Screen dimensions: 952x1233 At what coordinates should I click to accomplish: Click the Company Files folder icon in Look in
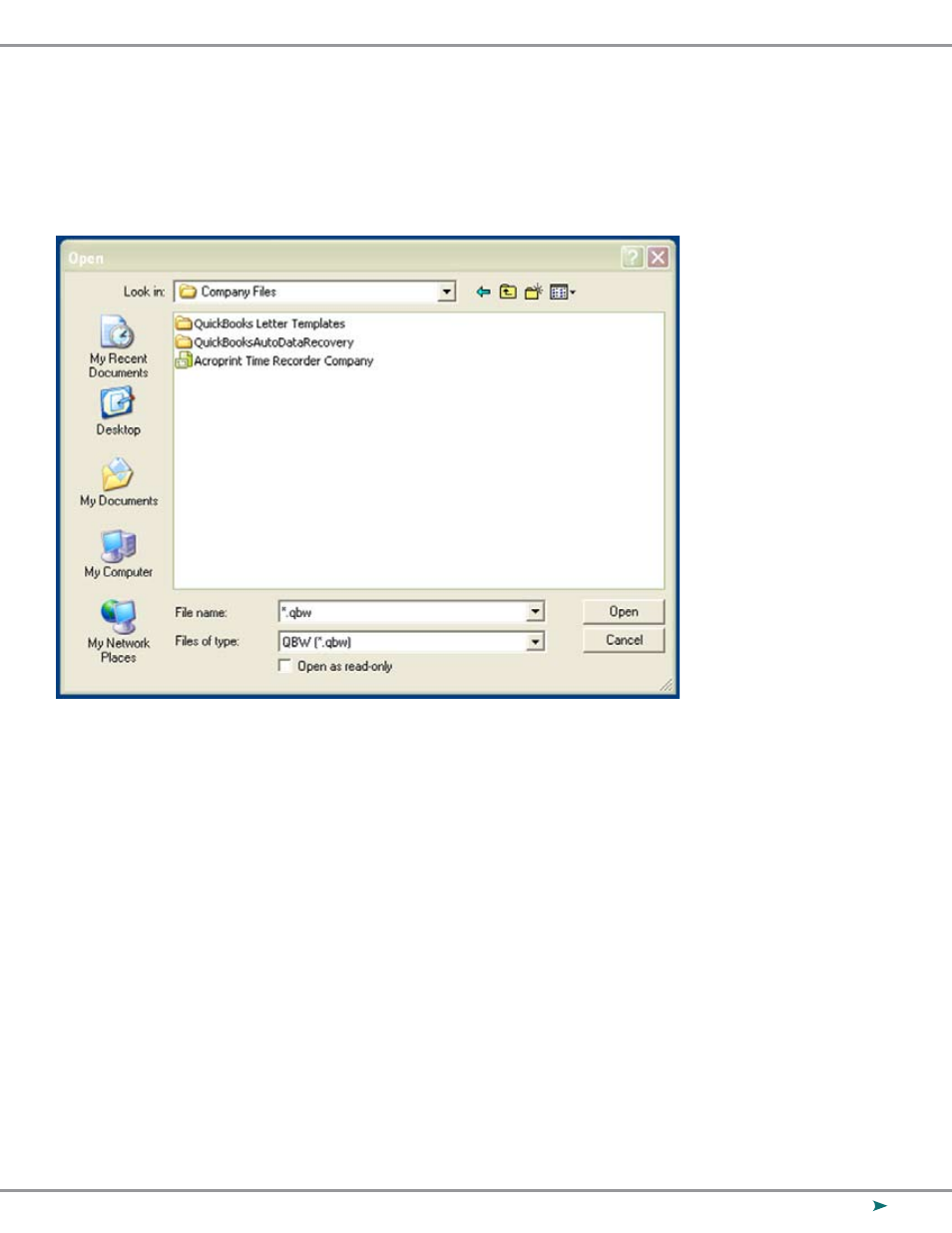[188, 292]
